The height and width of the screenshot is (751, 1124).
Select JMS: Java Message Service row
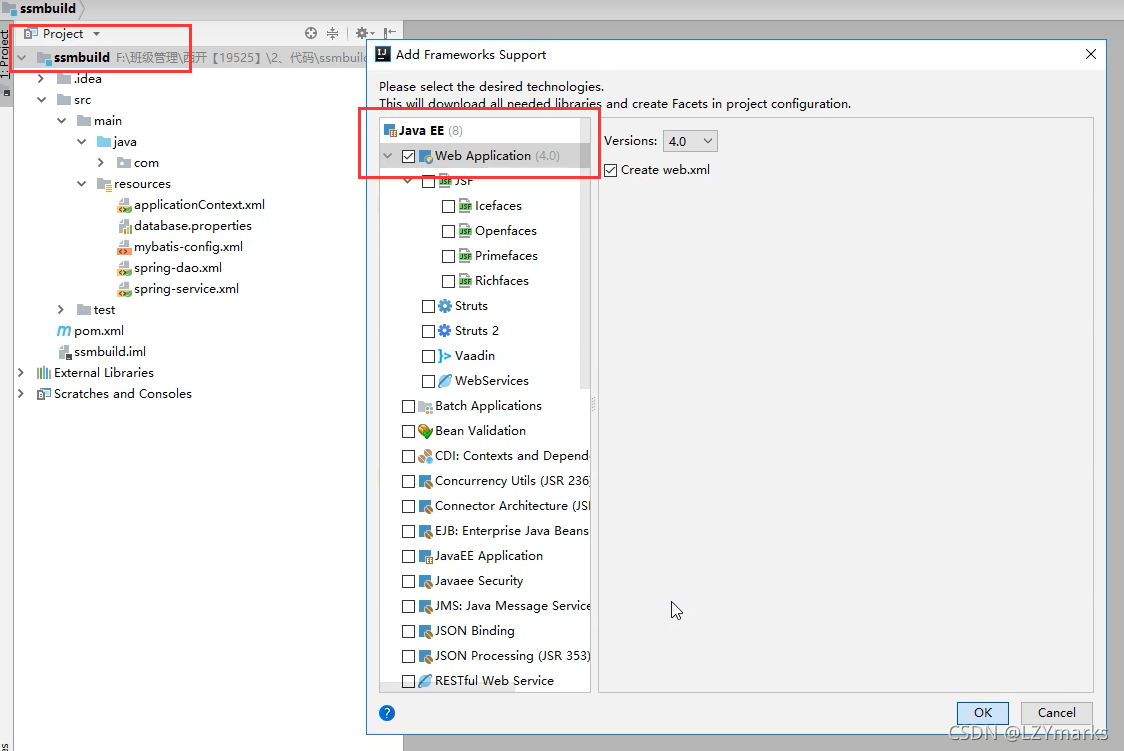click(485, 606)
